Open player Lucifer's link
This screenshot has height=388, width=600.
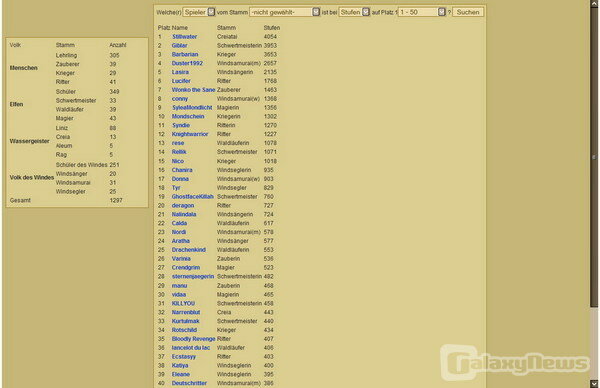tap(181, 81)
